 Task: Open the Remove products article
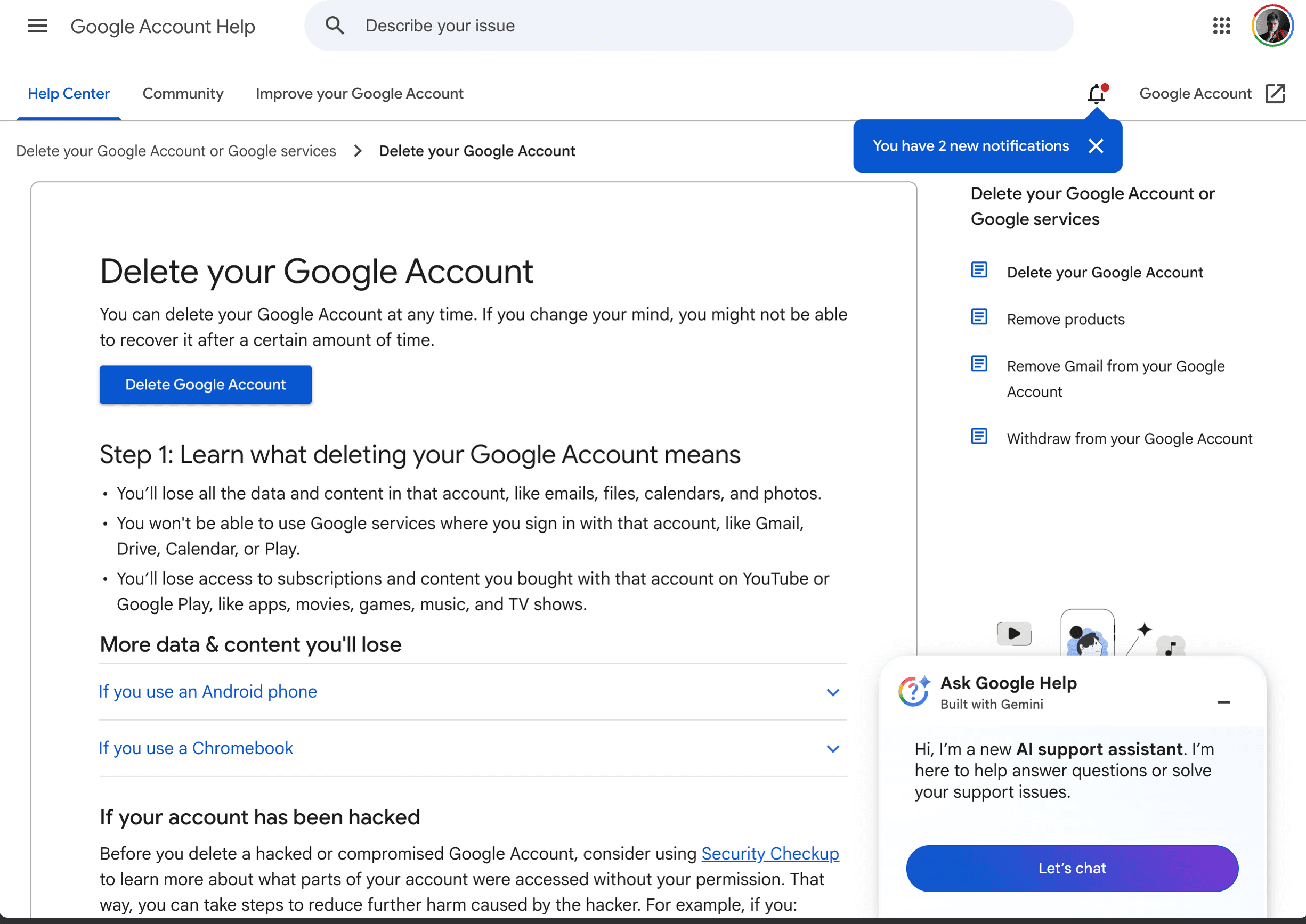tap(1066, 319)
